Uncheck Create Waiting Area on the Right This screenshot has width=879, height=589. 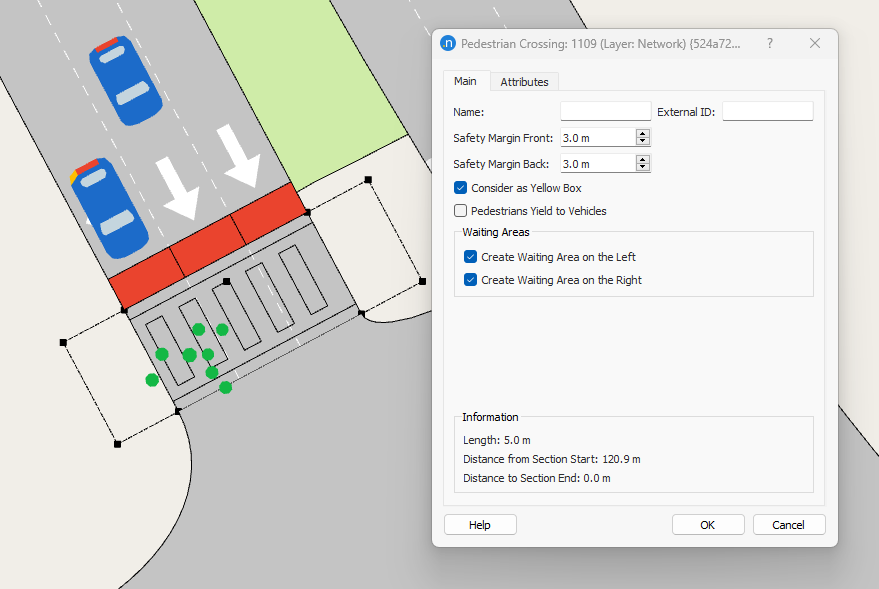[471, 280]
